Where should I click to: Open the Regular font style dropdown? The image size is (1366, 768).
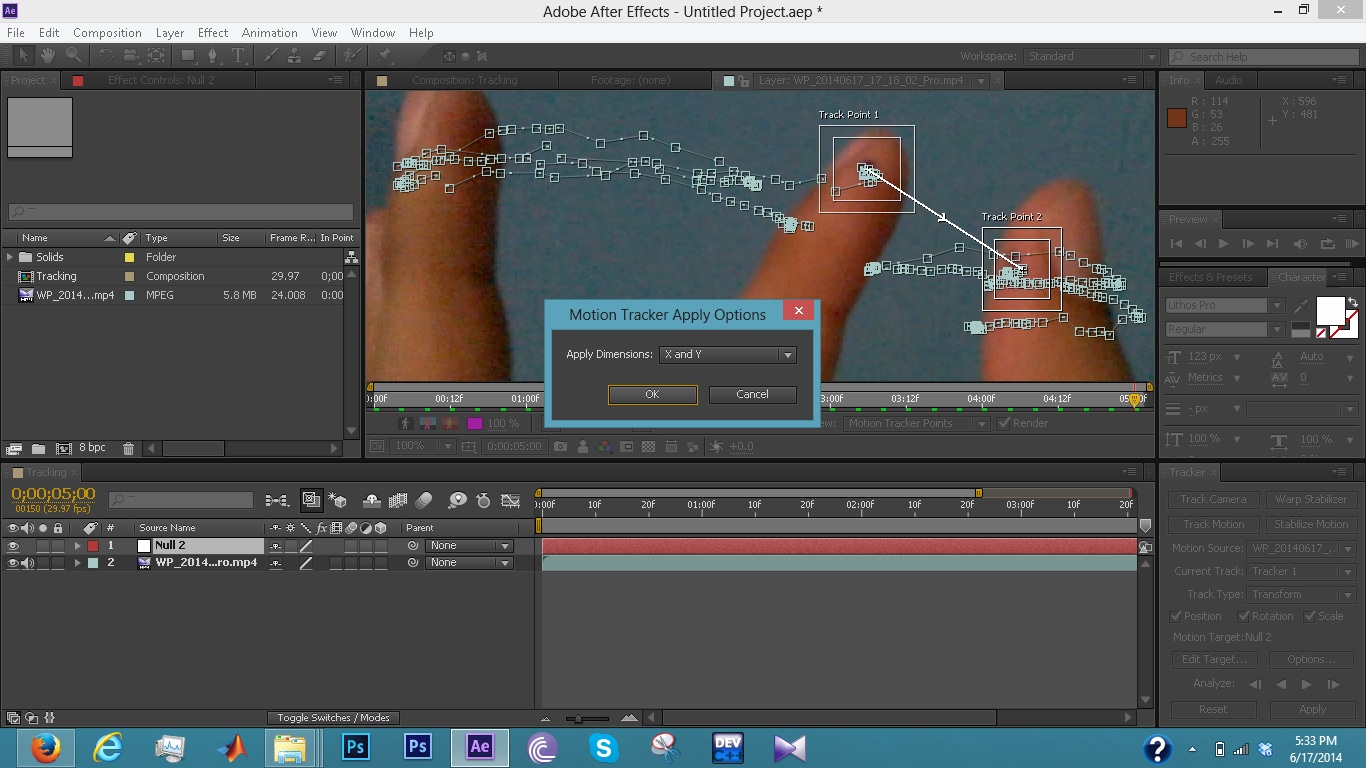1224,329
